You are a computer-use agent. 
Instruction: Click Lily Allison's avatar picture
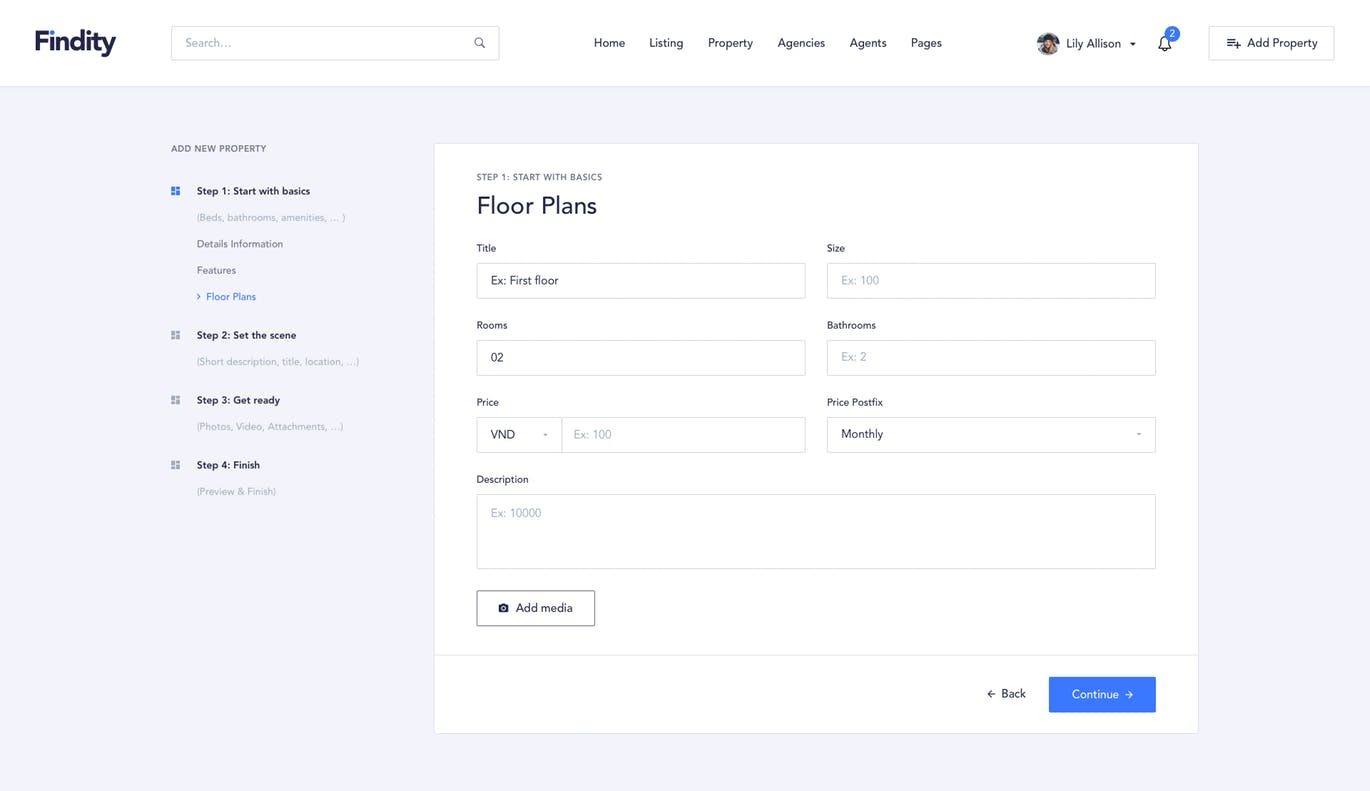[x=1048, y=44]
